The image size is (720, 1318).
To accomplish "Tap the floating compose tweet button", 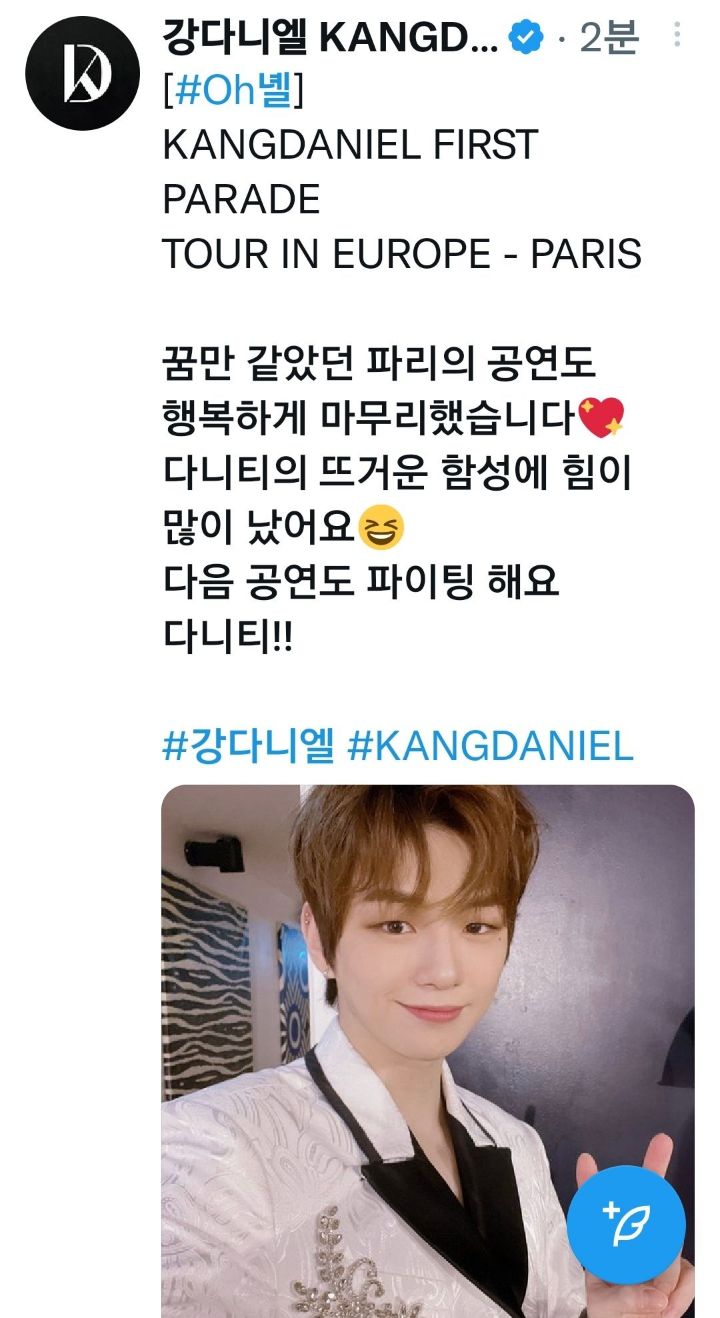I will [x=626, y=1224].
